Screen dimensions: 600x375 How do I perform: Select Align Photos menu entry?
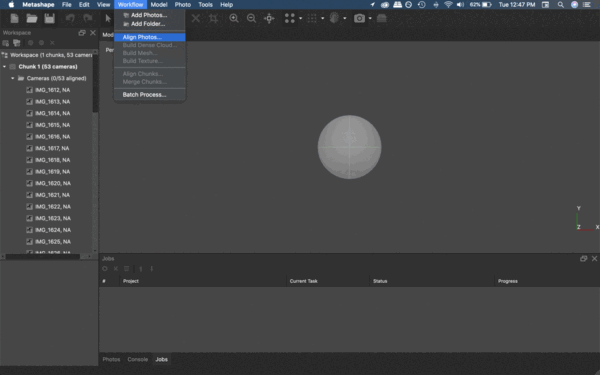150,37
